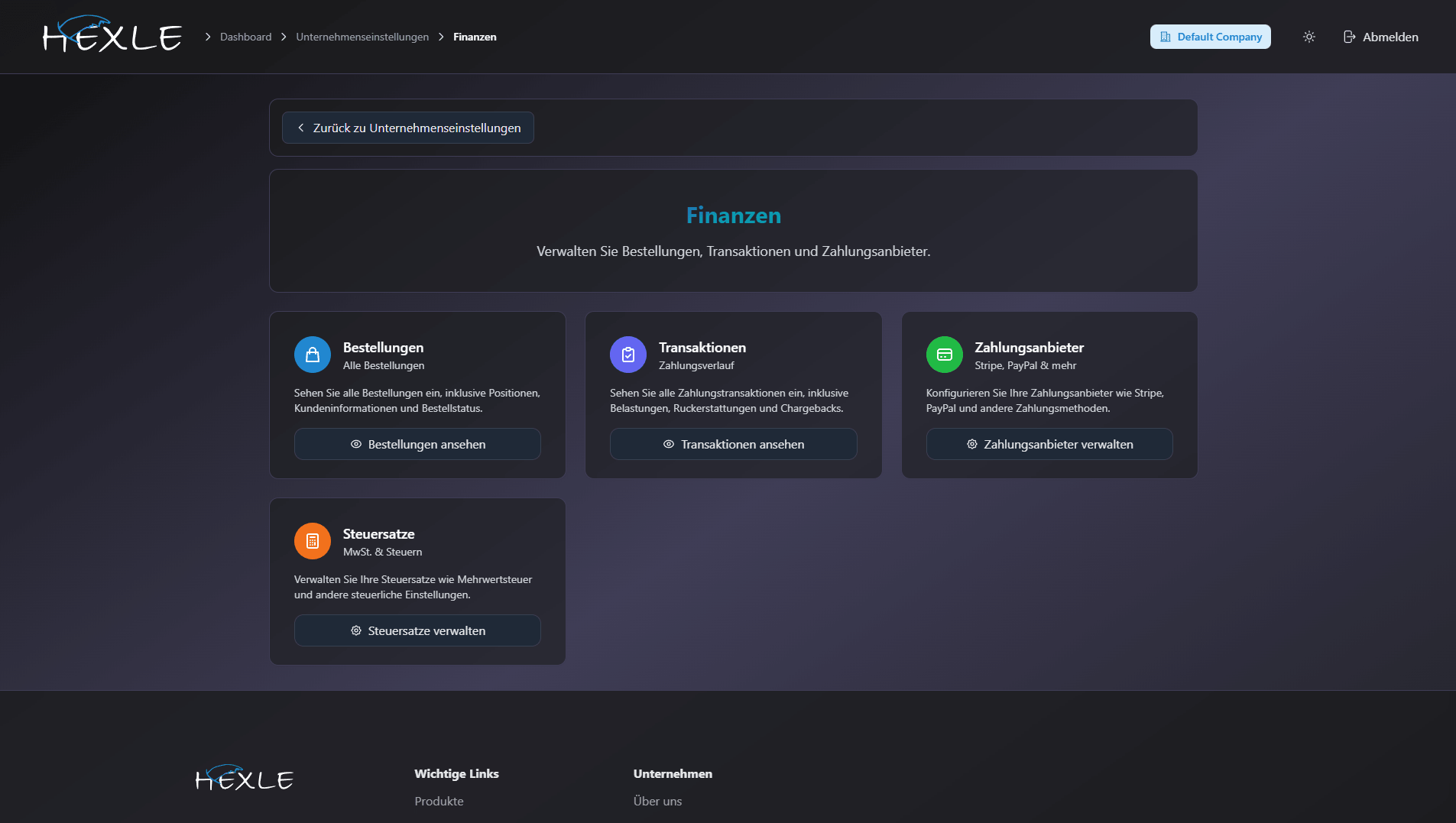1456x823 pixels.
Task: Toggle the light/dark theme sun icon
Action: coord(1308,37)
